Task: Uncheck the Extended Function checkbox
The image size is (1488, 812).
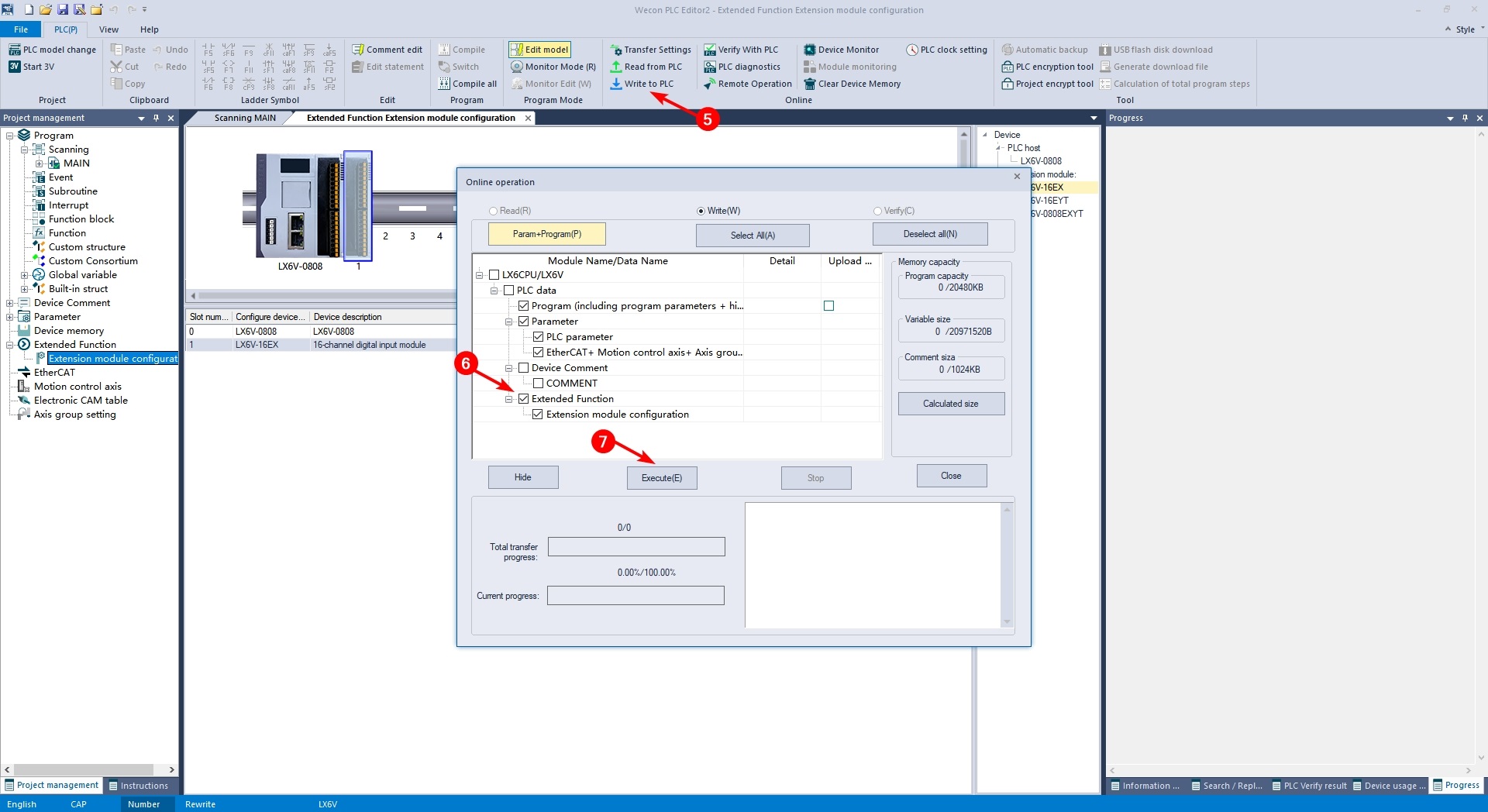Action: [524, 399]
